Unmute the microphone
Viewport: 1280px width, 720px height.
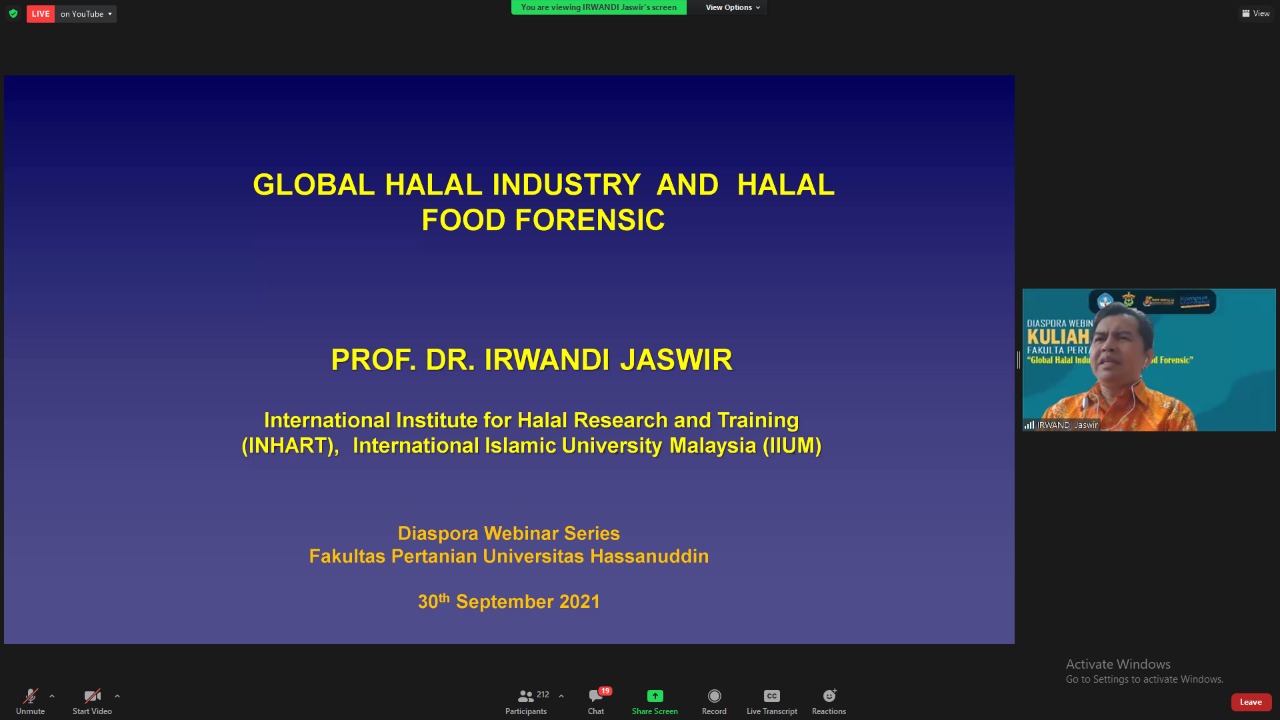coord(30,697)
